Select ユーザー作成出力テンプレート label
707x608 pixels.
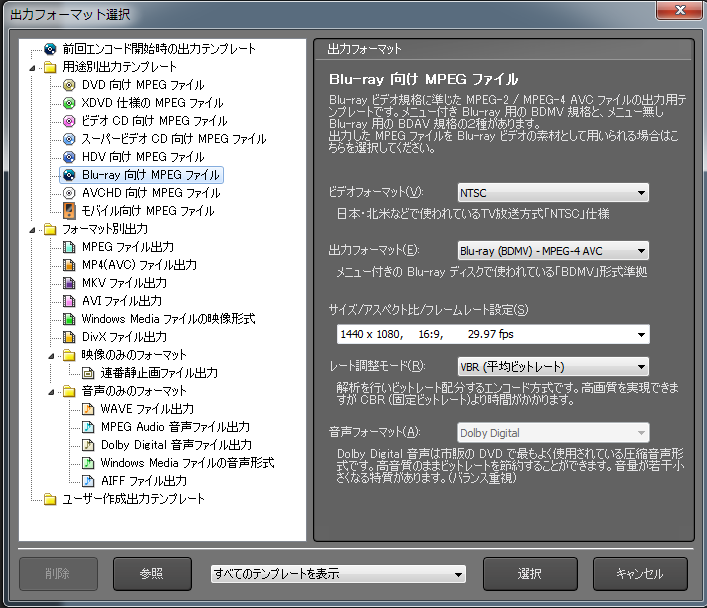133,499
